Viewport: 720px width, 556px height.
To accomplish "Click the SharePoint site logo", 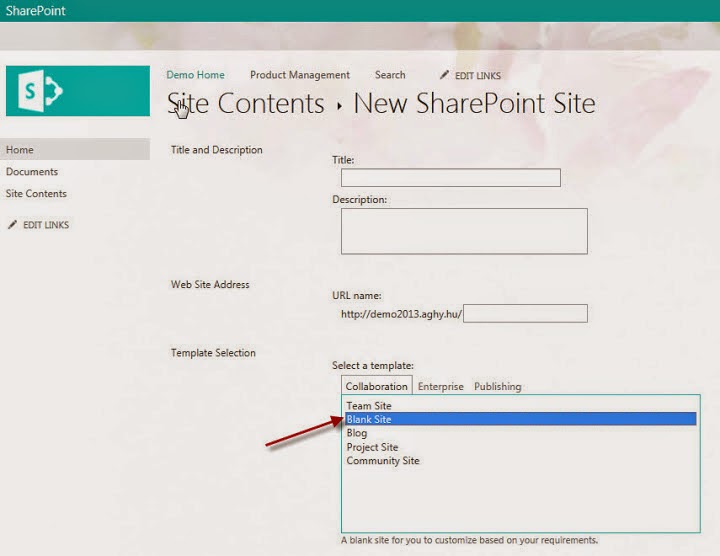I will [78, 90].
